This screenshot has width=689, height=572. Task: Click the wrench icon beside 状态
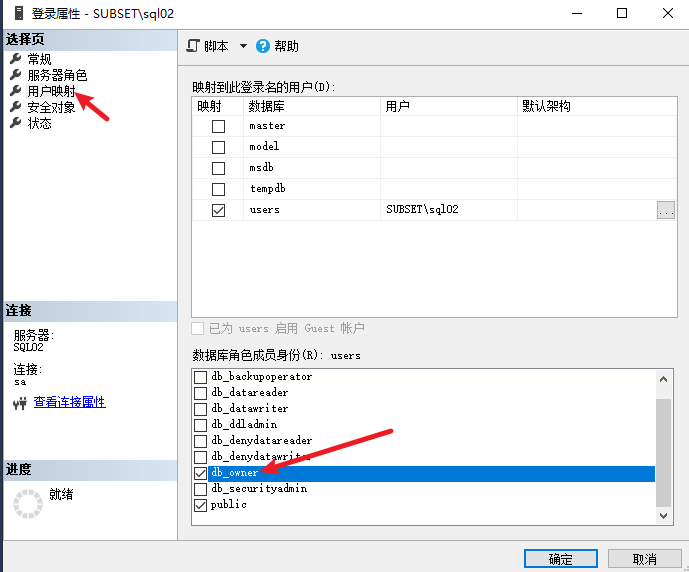(x=15, y=123)
